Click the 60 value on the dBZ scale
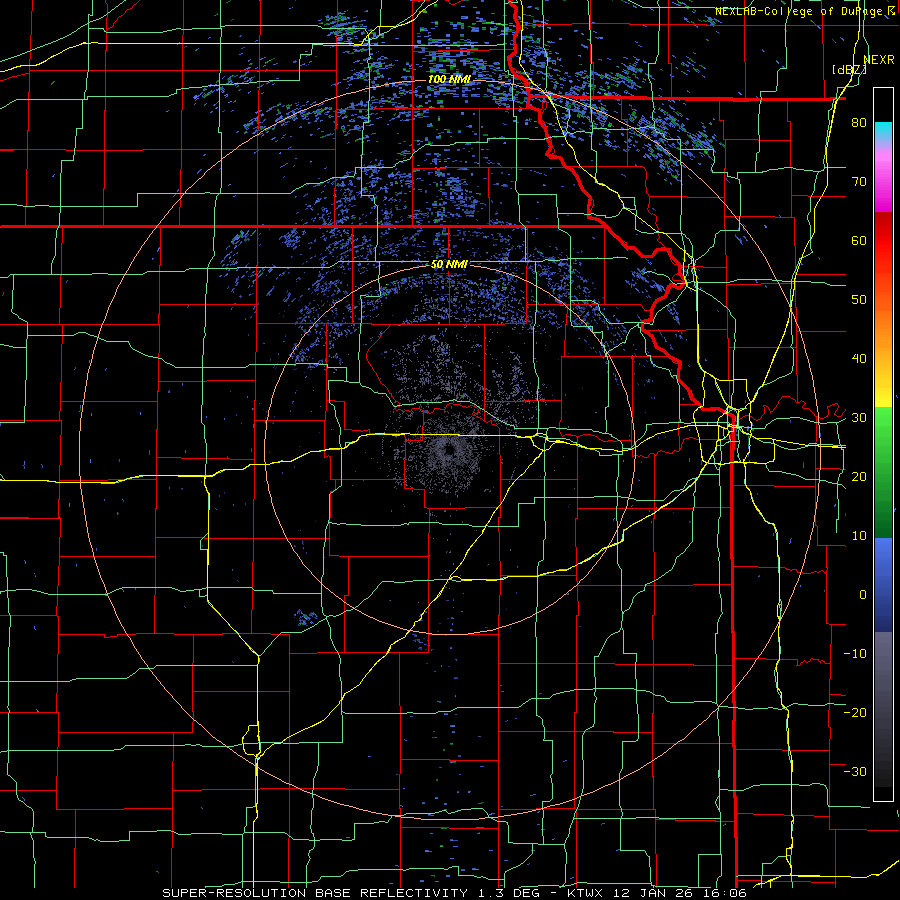The width and height of the screenshot is (900, 900). coord(859,240)
